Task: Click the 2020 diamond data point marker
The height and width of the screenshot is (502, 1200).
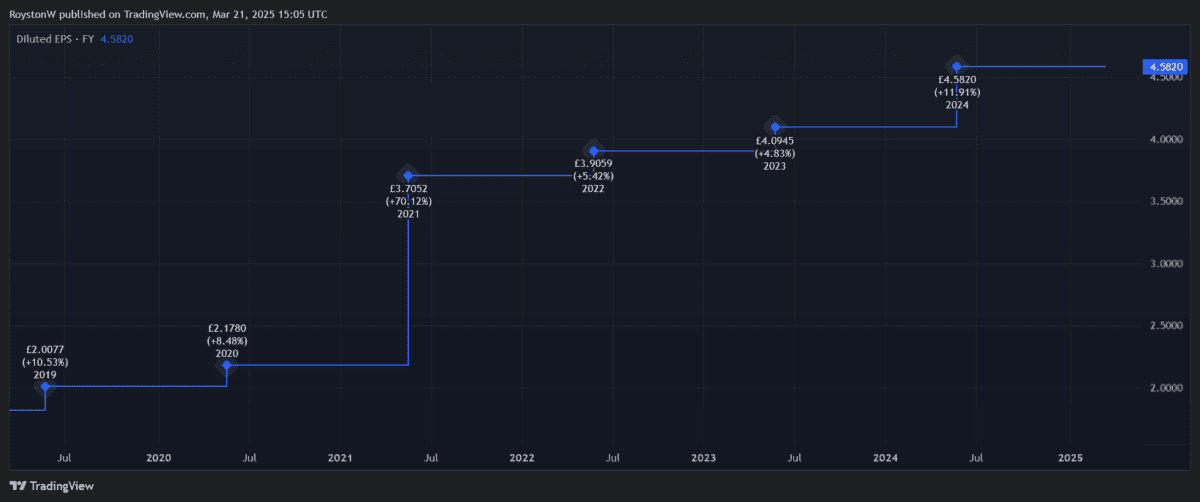Action: pos(227,365)
